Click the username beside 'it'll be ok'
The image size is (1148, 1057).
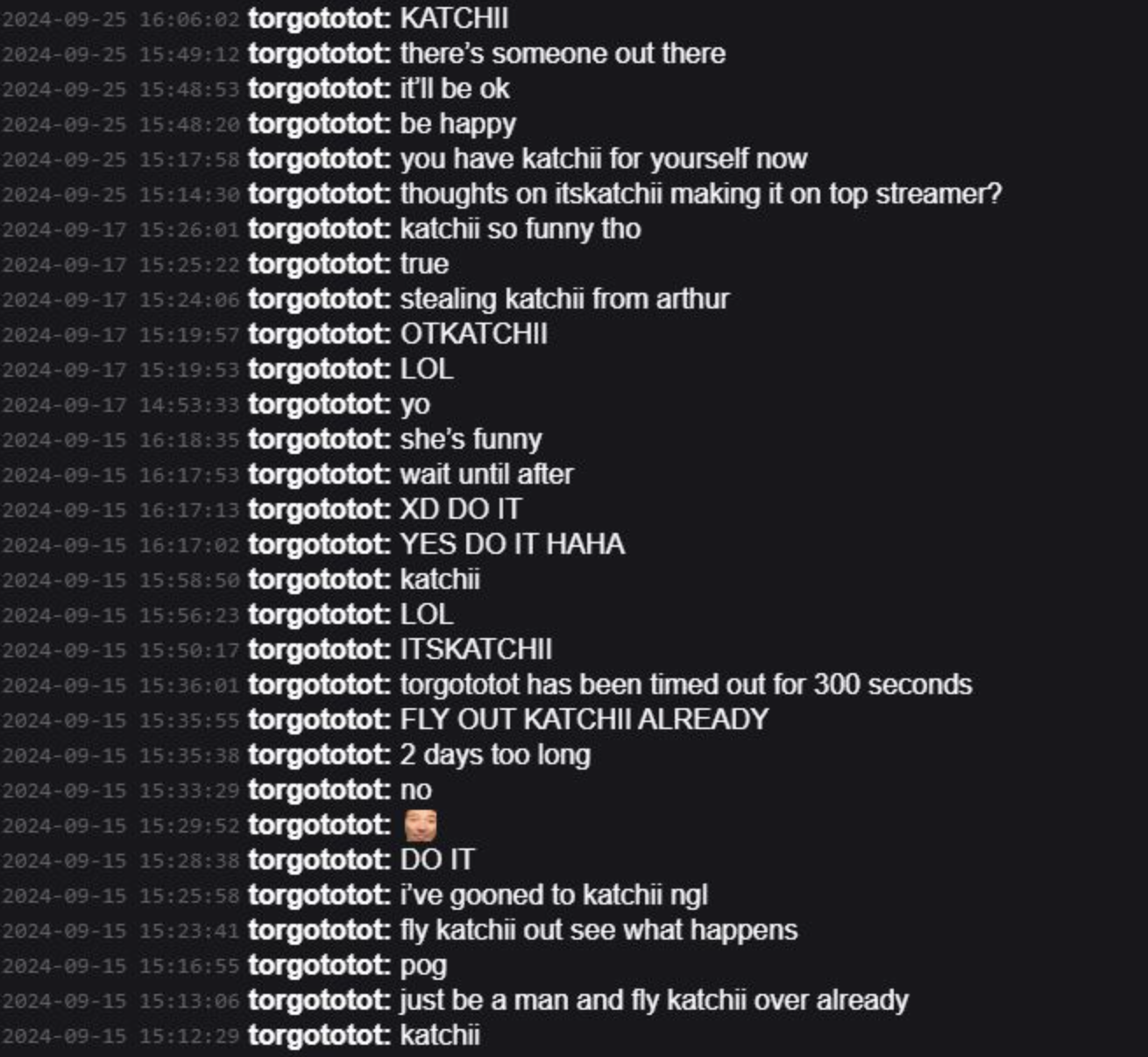[320, 89]
